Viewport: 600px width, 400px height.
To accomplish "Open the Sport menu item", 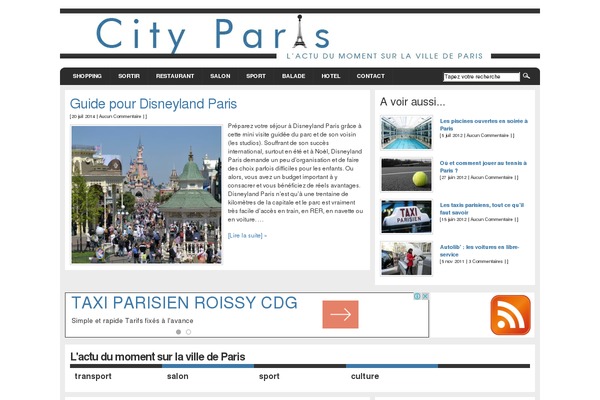I will (x=256, y=76).
